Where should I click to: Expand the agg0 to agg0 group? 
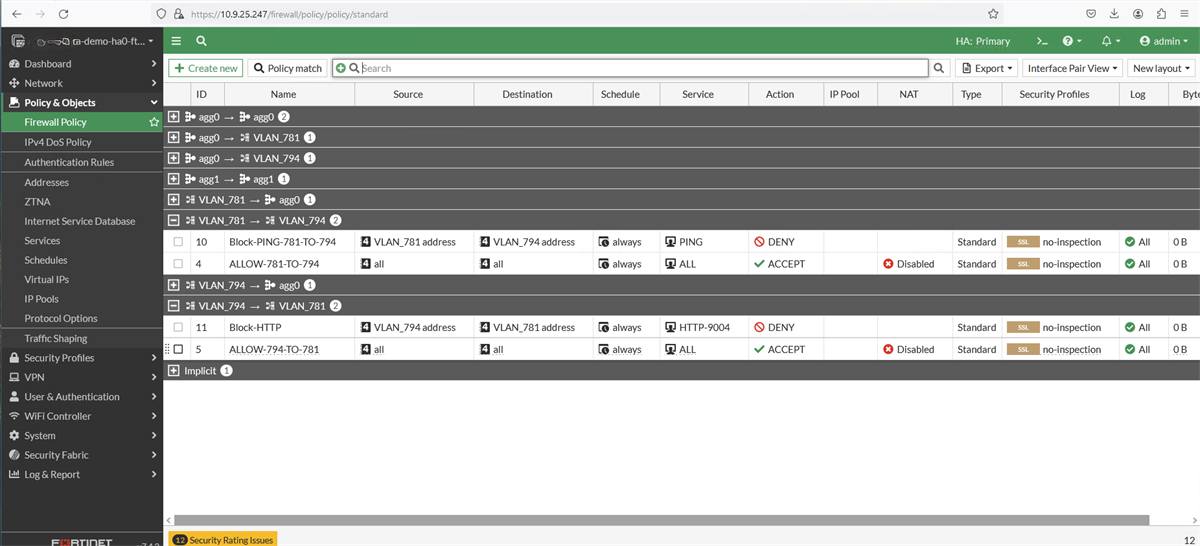[x=174, y=117]
